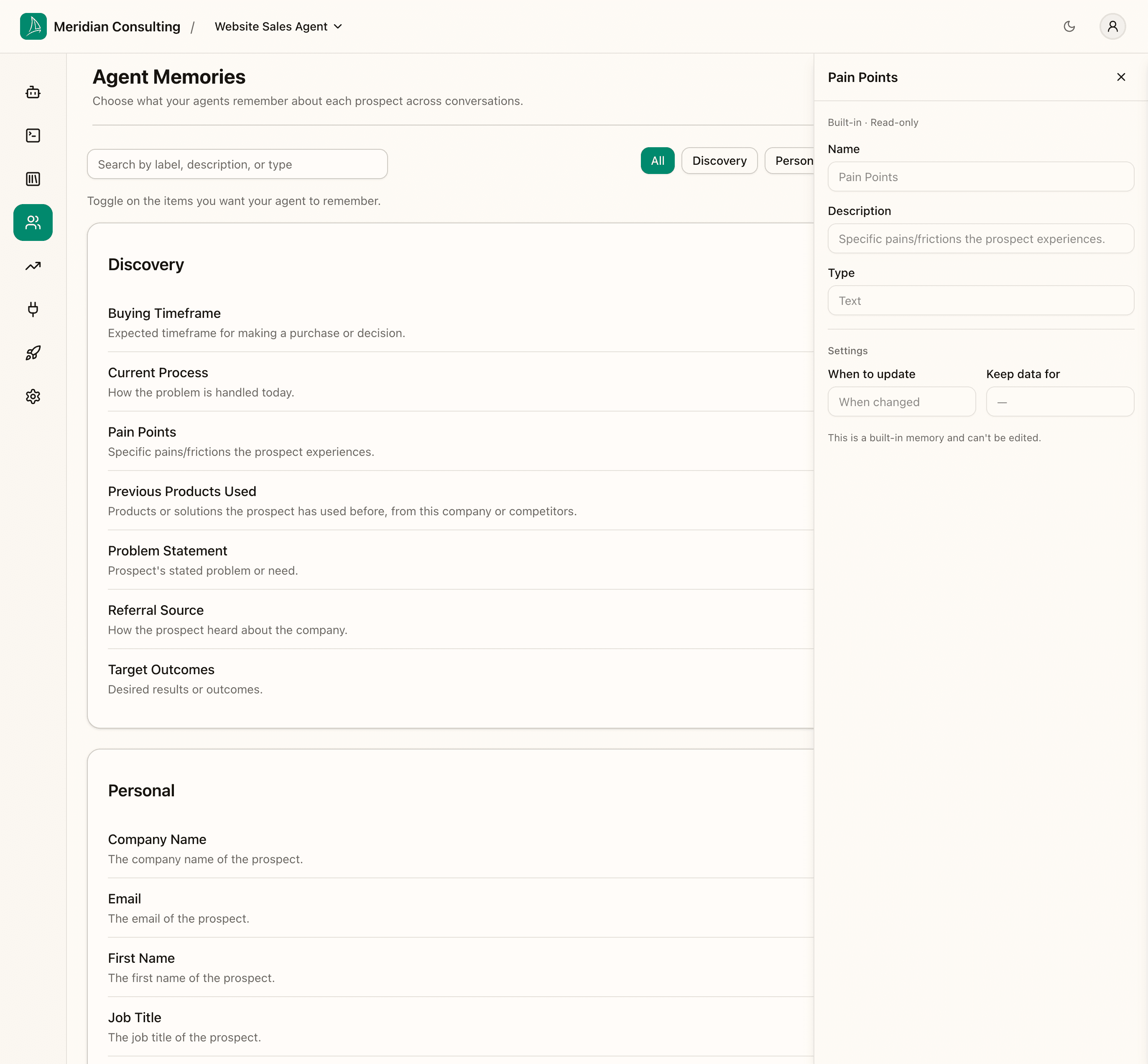Open the Email memory row
This screenshot has height=1064, width=1148.
460,908
